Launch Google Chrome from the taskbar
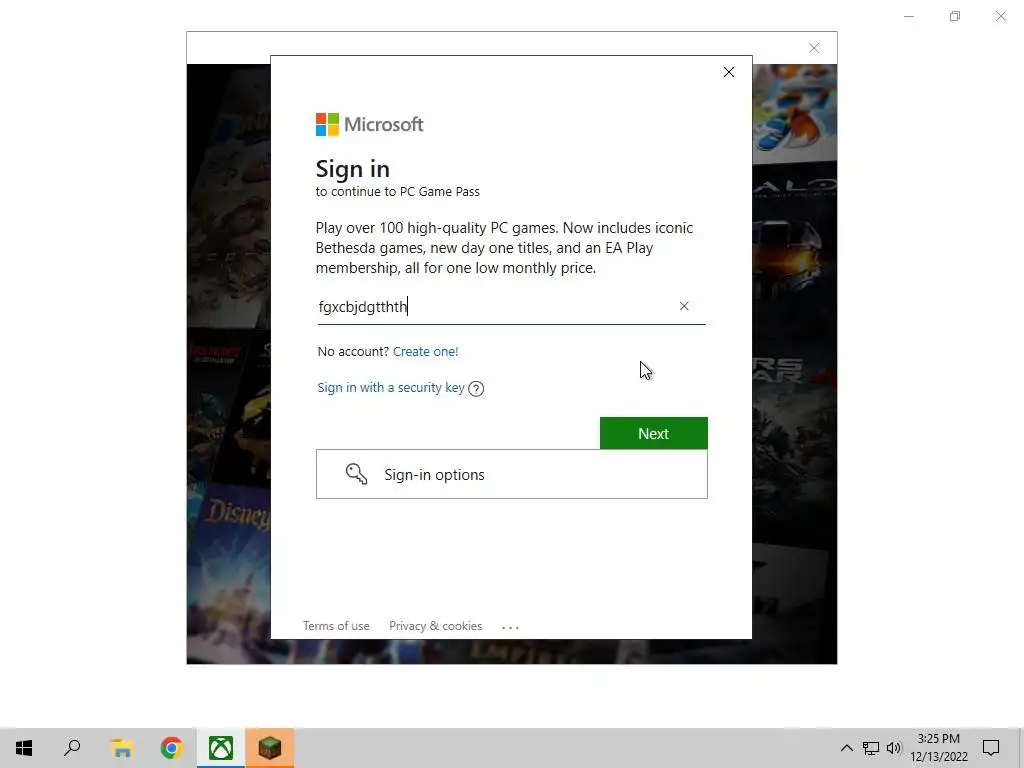This screenshot has width=1024, height=768. [171, 748]
